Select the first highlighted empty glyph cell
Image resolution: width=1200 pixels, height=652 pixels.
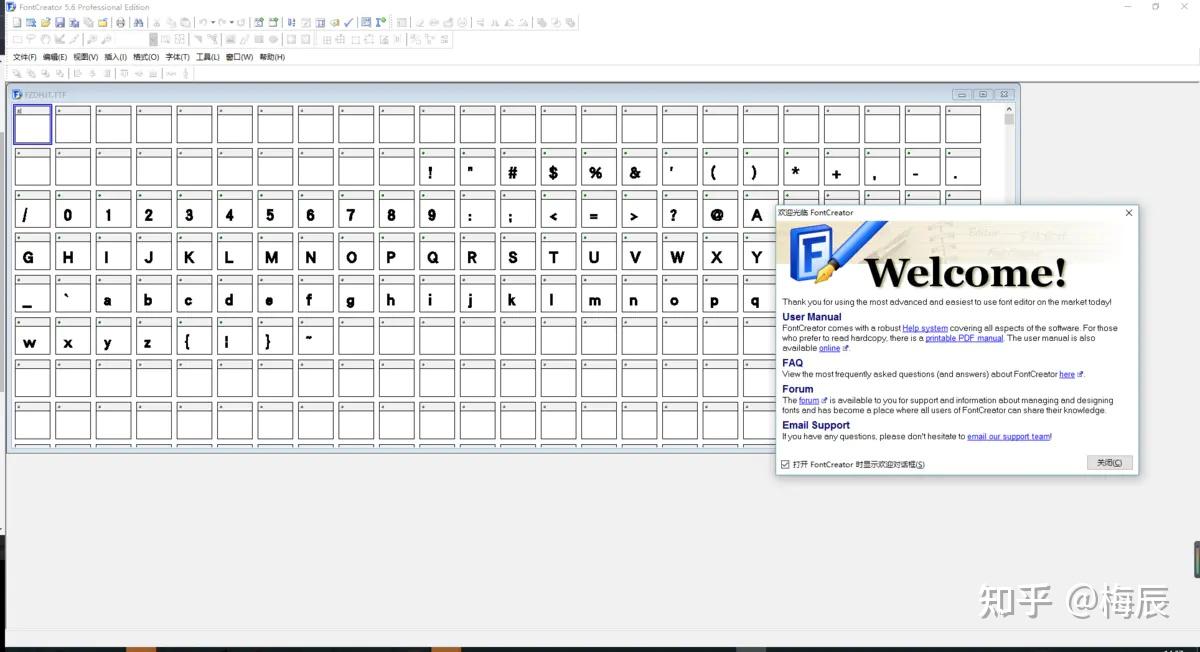click(33, 125)
